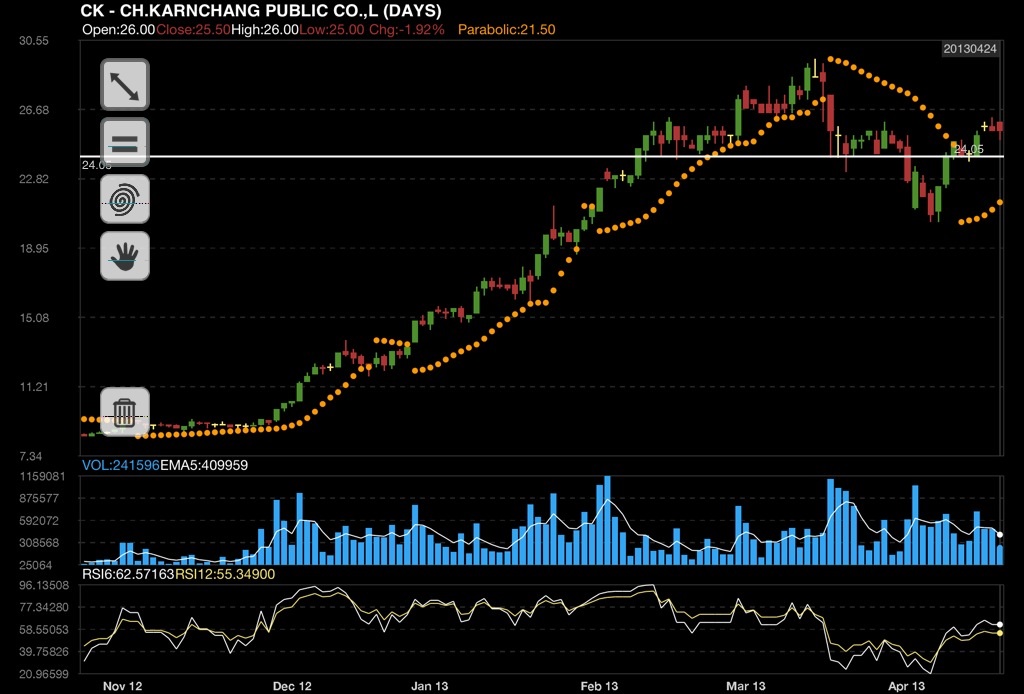Select the horizontal parallel lines tool
This screenshot has width=1024, height=694.
125,142
